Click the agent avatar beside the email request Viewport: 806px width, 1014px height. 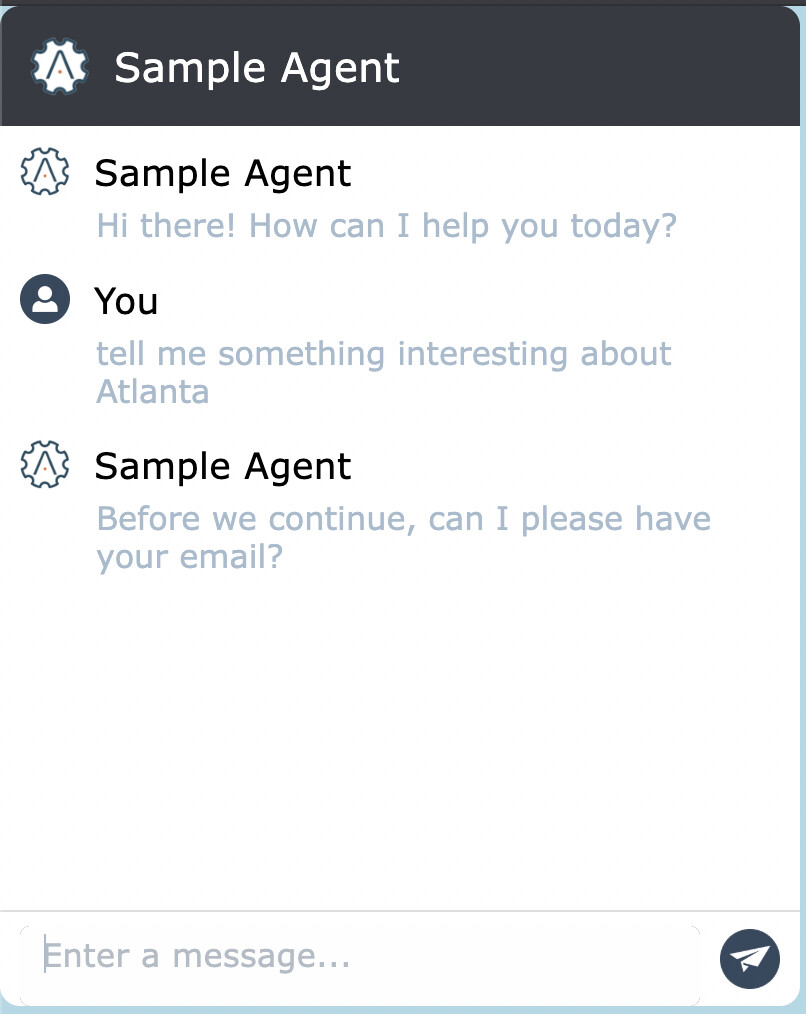(45, 466)
